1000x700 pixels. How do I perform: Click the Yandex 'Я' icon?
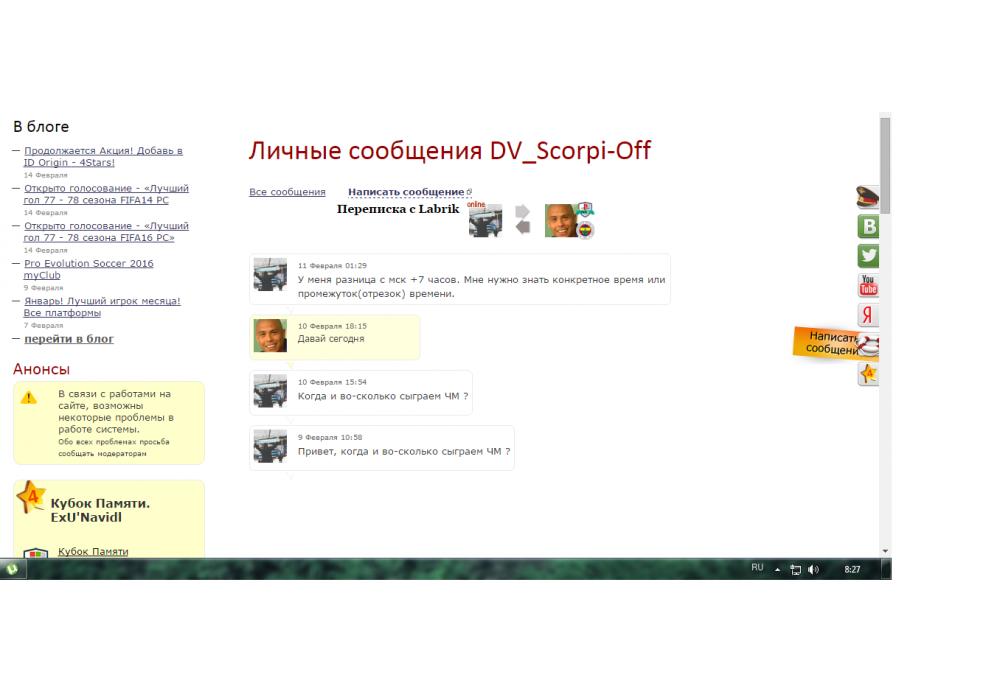[868, 315]
